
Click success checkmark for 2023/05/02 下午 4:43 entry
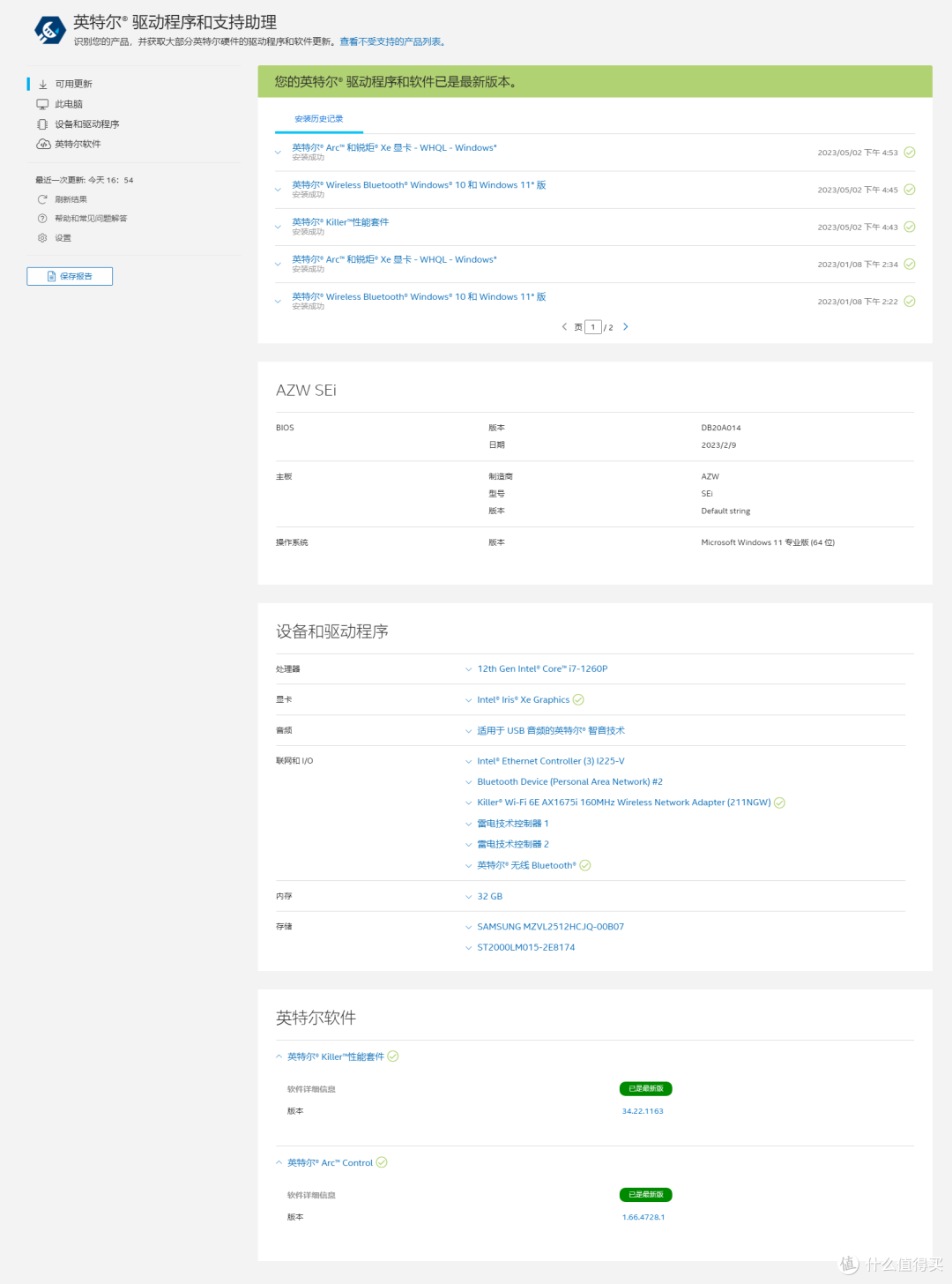(910, 227)
